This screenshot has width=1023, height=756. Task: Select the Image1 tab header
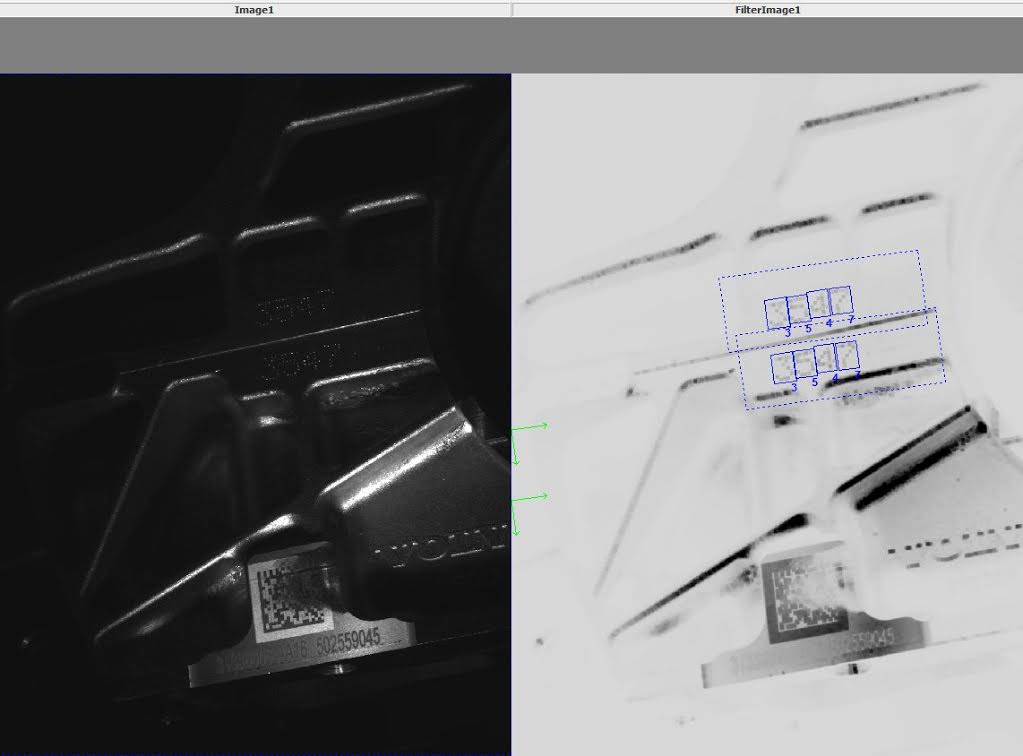point(254,9)
